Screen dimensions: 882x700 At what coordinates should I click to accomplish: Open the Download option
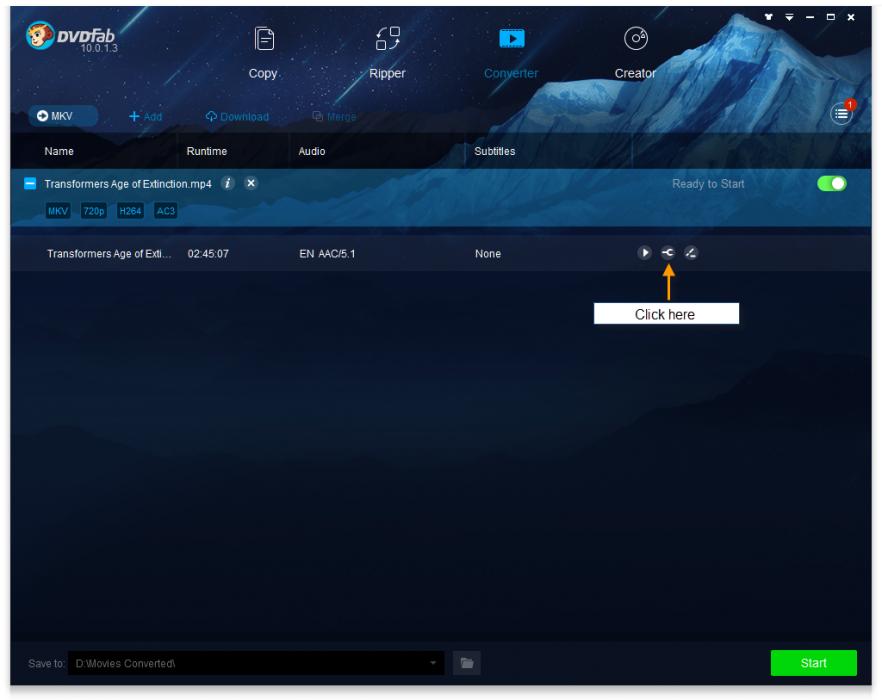pos(237,116)
